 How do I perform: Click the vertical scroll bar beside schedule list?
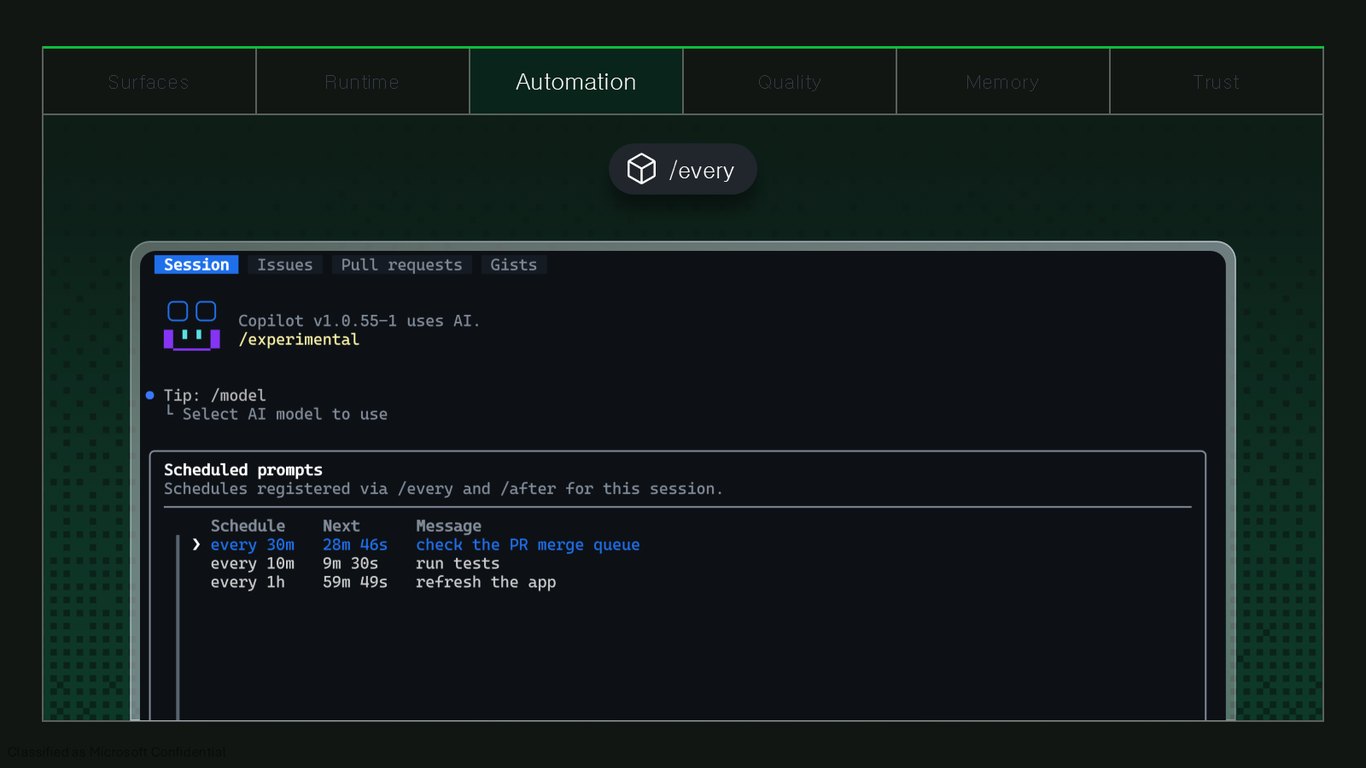pos(178,627)
